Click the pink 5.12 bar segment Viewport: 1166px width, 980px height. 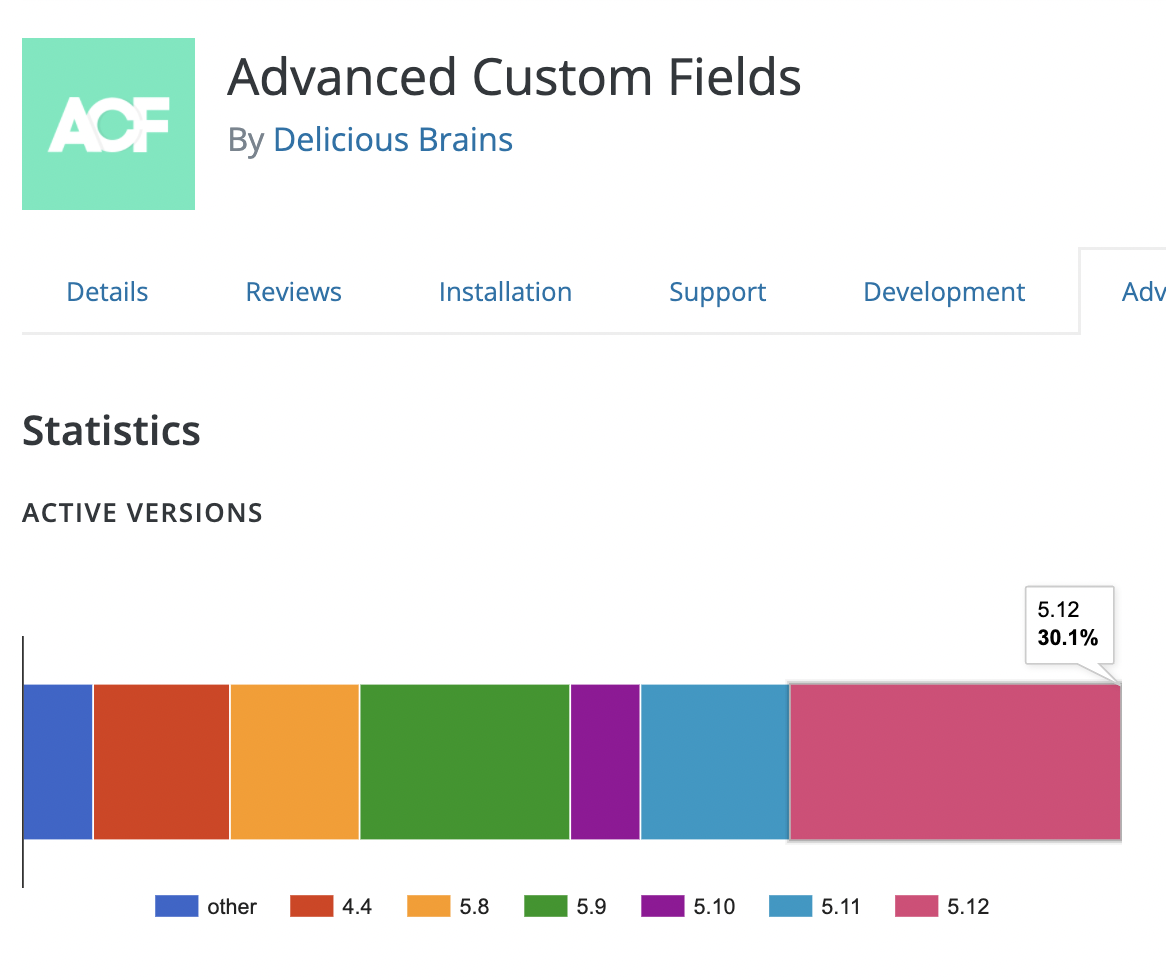[x=954, y=761]
